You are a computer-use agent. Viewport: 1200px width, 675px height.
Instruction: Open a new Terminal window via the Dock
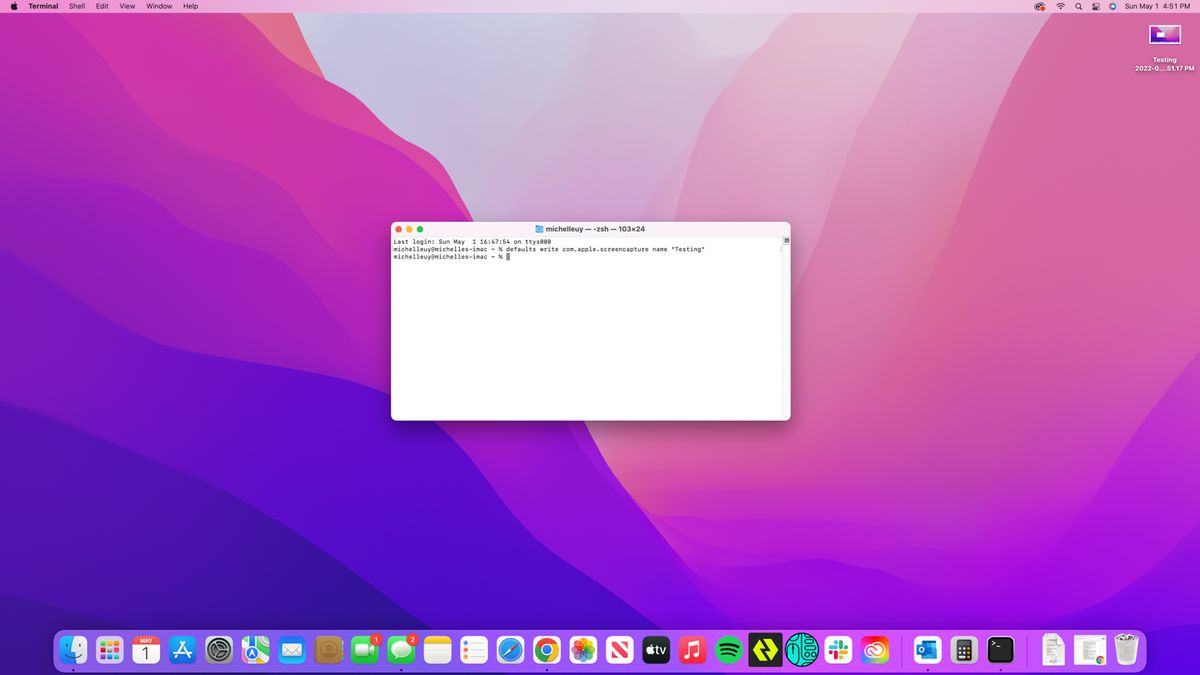click(x=1000, y=649)
